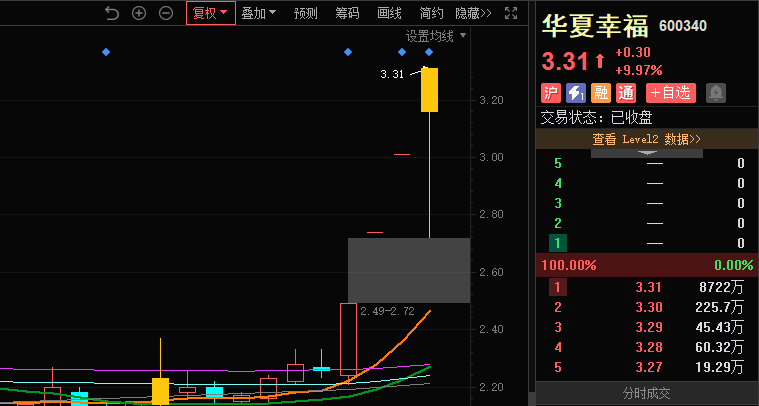This screenshot has height=406, width=759.
Task: Add stock with +自选 button
Action: 670,93
